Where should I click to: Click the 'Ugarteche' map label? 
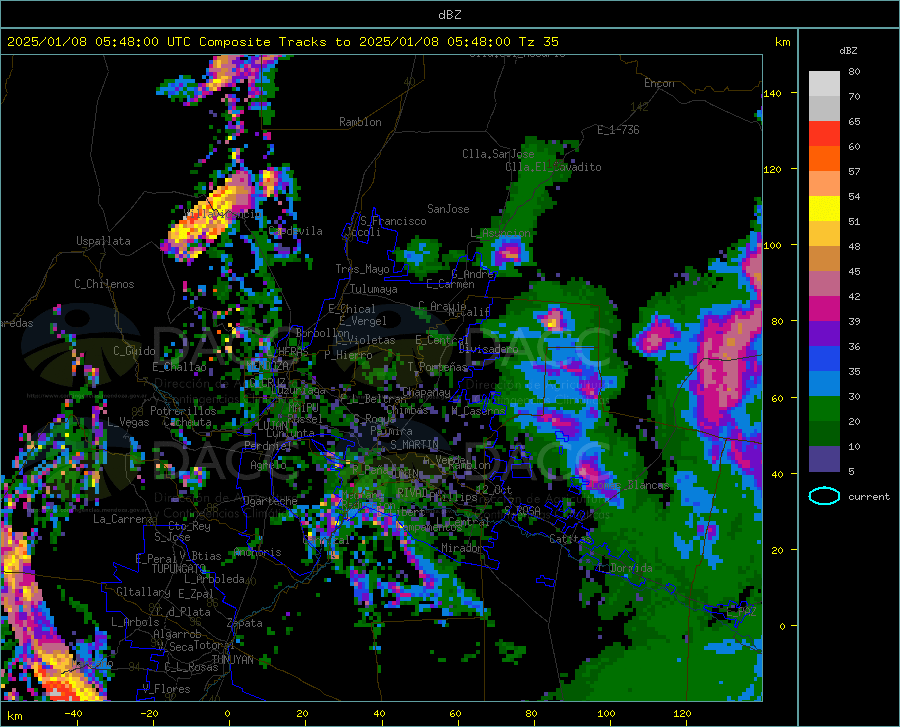tap(270, 501)
